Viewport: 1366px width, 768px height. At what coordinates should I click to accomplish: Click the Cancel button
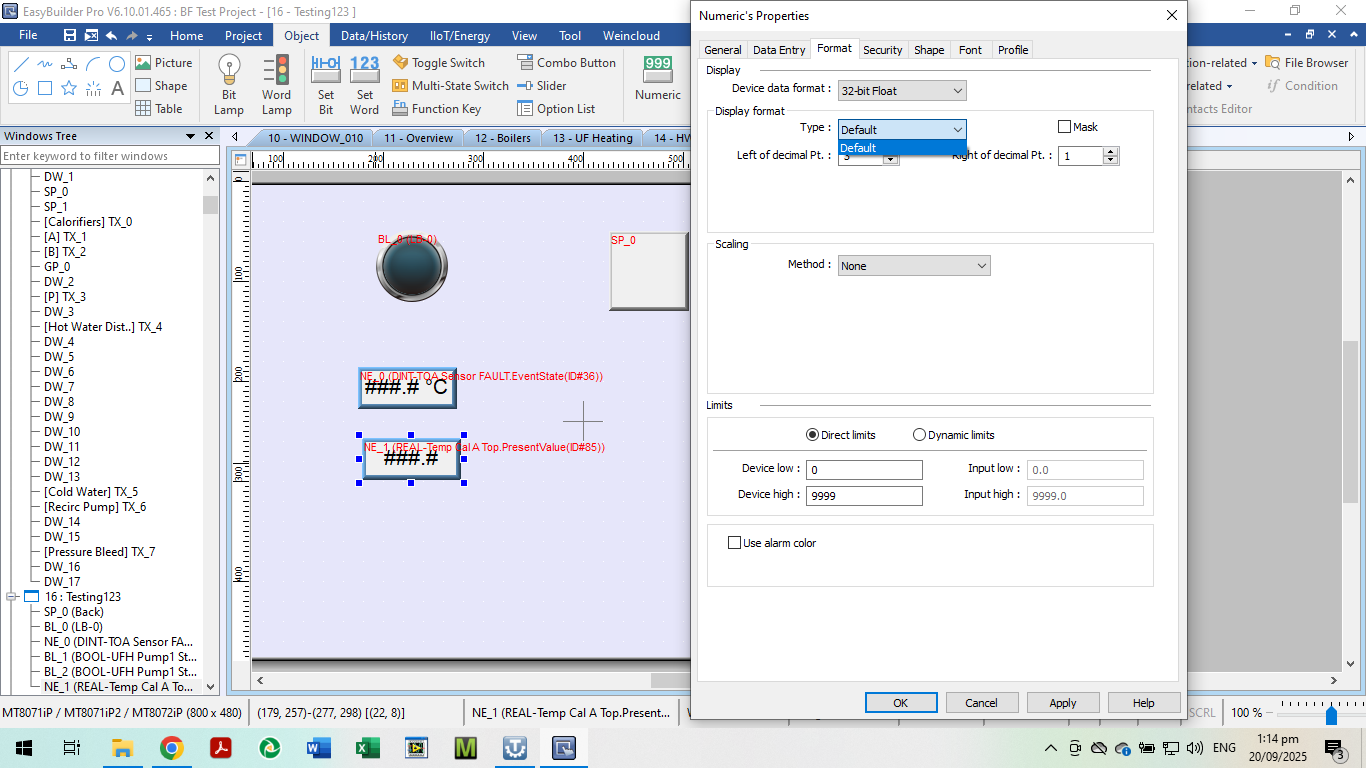click(x=981, y=703)
